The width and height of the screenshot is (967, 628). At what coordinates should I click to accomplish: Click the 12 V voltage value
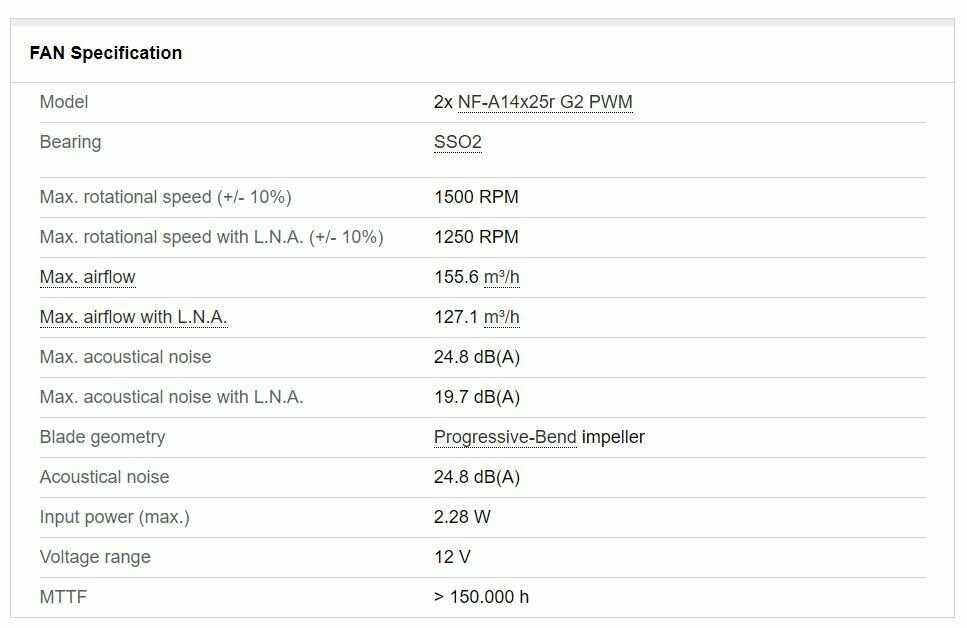[x=452, y=557]
